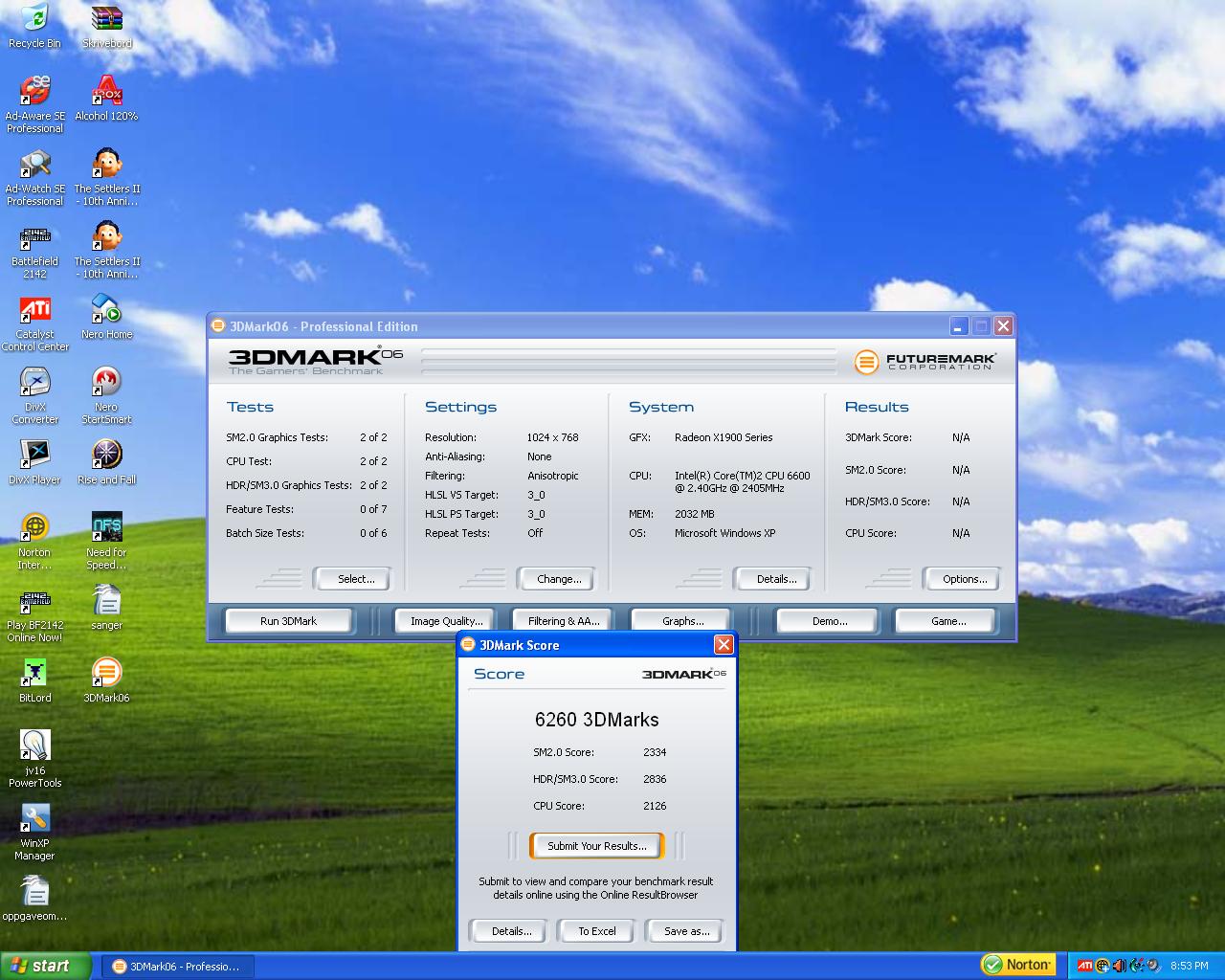Image resolution: width=1225 pixels, height=980 pixels.
Task: Open WinXP Manager shortcut
Action: coord(34,832)
